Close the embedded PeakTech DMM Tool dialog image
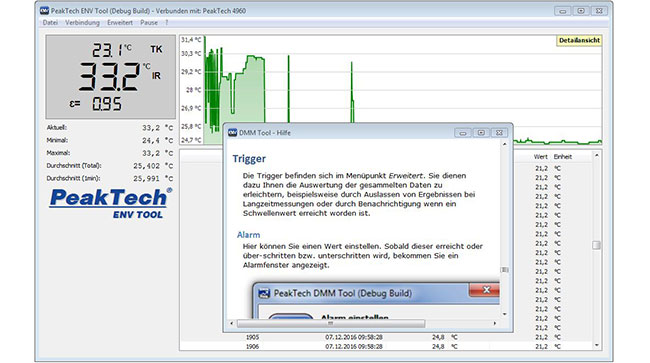Image resolution: width=650 pixels, height=363 pixels. point(484,290)
